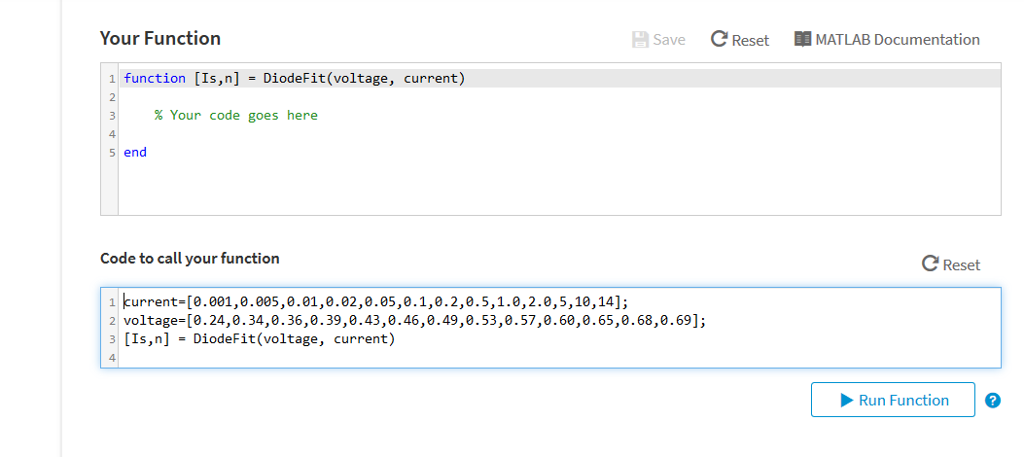Click the 'end' keyword line in the editor
Screen dimensions: 1024x457
coord(135,153)
